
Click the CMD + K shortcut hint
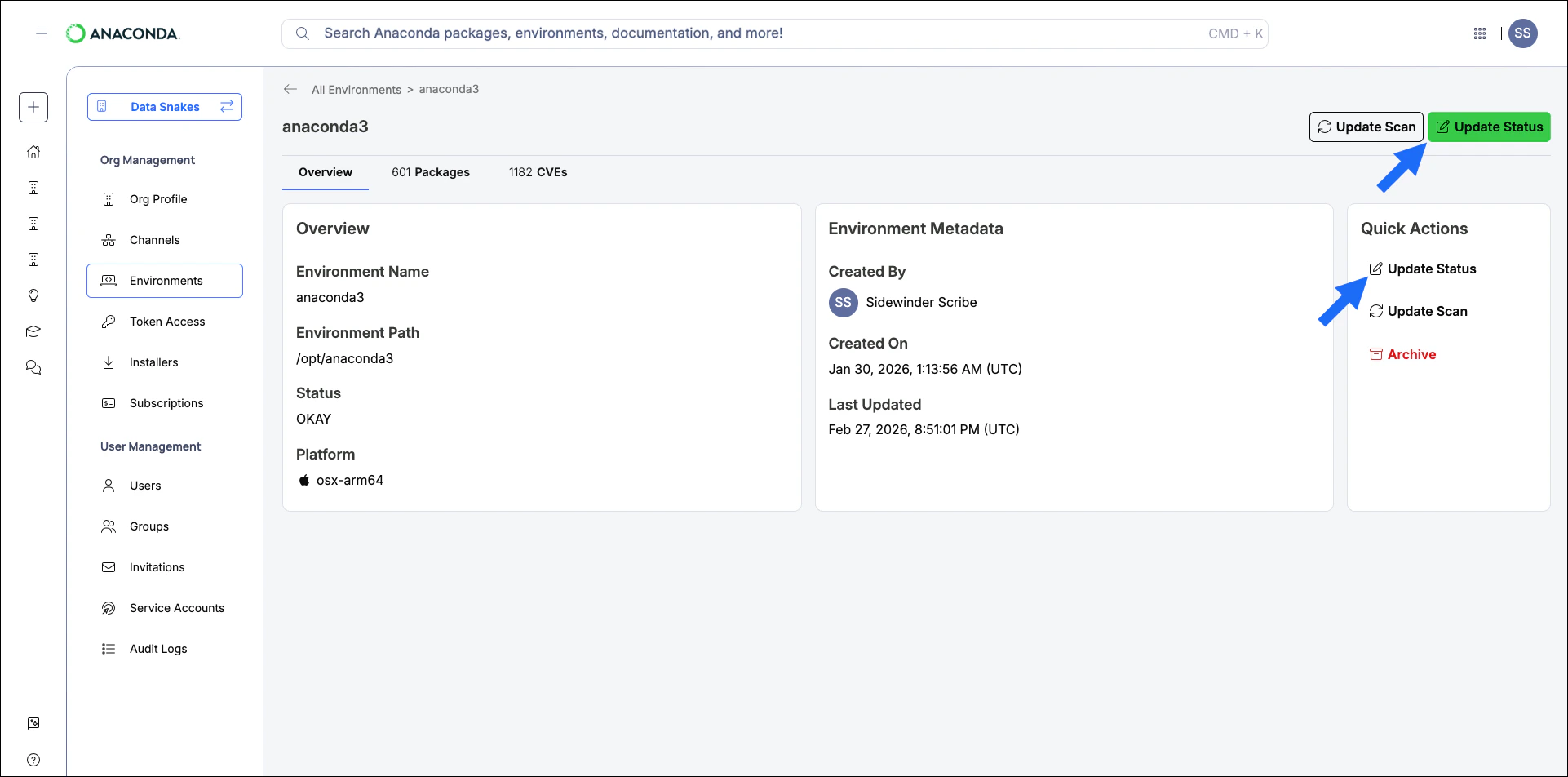[1236, 33]
